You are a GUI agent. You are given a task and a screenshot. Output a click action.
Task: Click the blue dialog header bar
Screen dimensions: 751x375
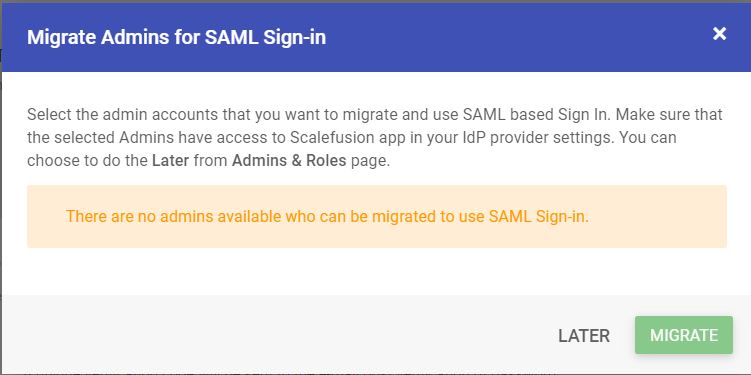(376, 37)
